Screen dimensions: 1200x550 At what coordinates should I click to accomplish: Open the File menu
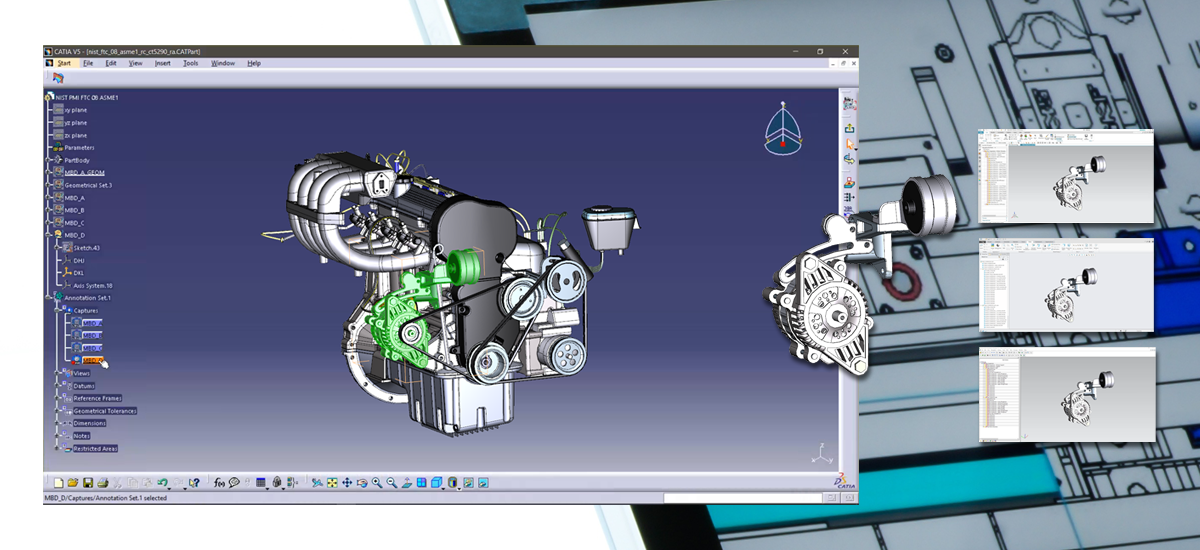point(88,63)
